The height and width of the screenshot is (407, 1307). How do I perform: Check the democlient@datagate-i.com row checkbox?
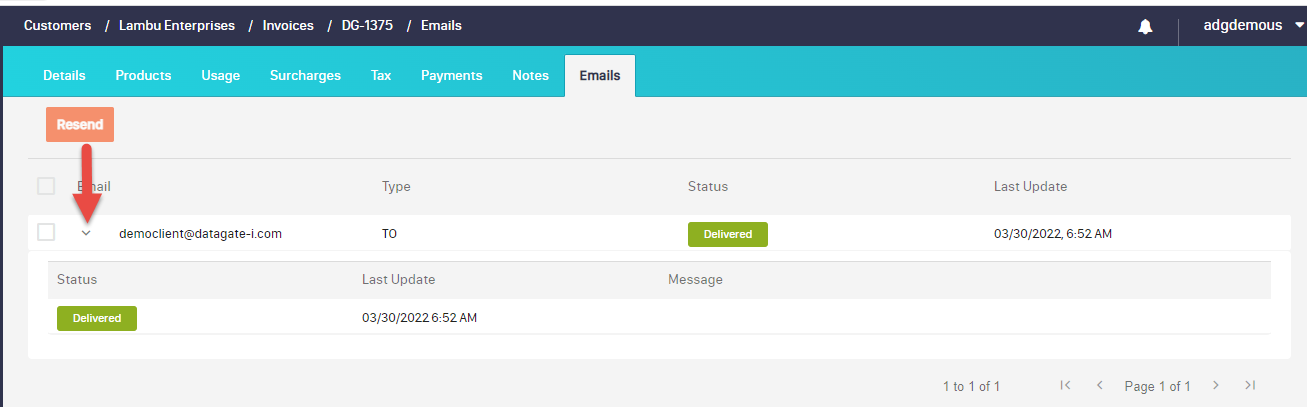coord(46,232)
